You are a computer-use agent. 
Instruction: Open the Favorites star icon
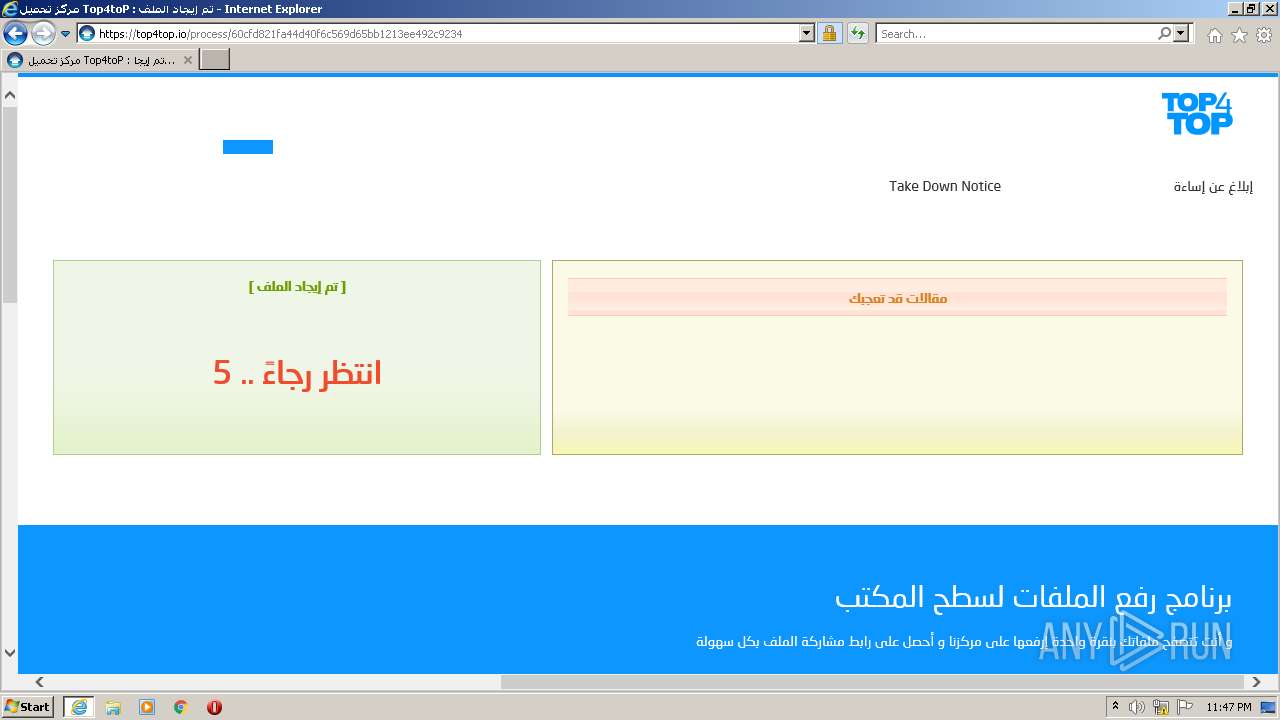coord(1239,35)
